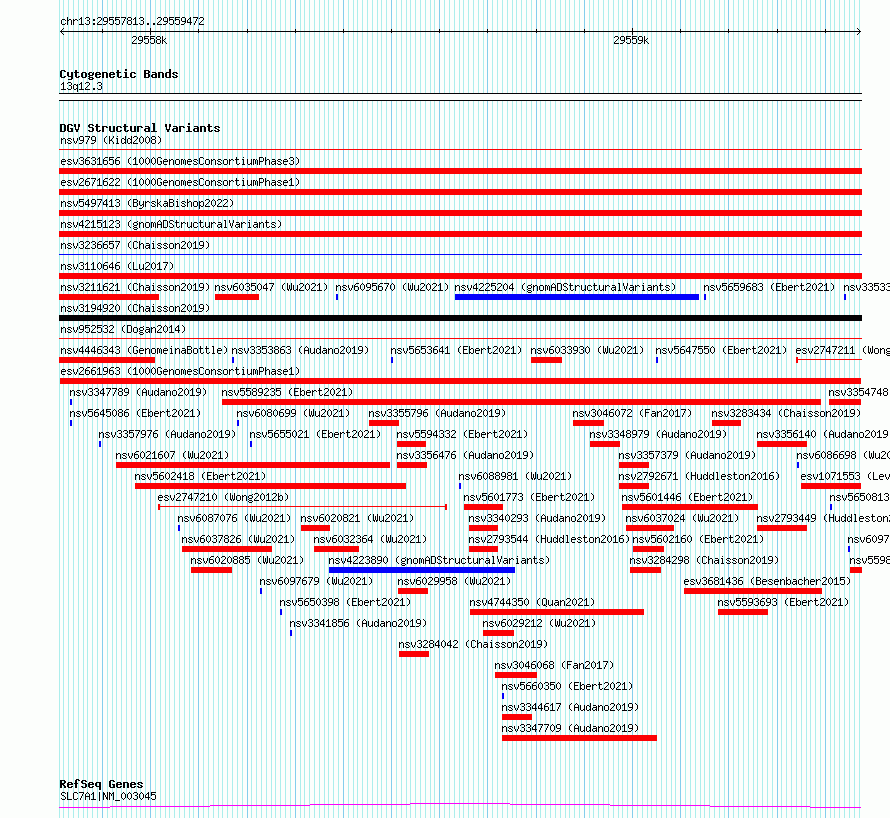The image size is (890, 818).
Task: Click the 13q12.3 cytogenetic band label
Action: point(81,86)
